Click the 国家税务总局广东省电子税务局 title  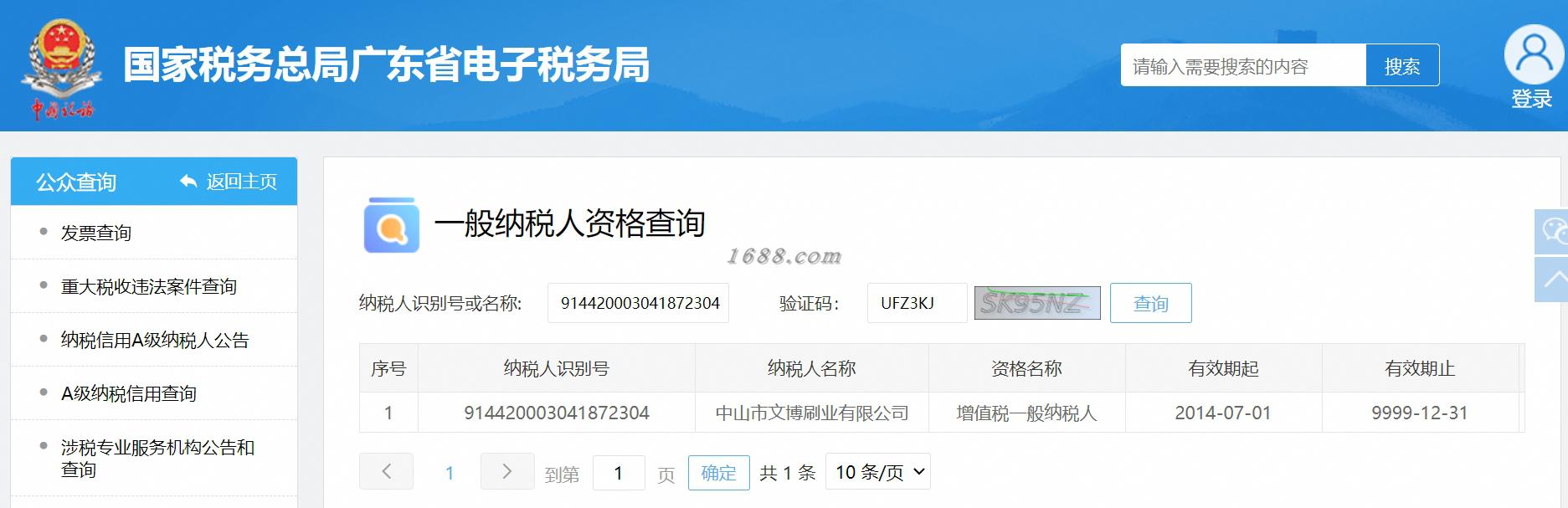tap(387, 65)
